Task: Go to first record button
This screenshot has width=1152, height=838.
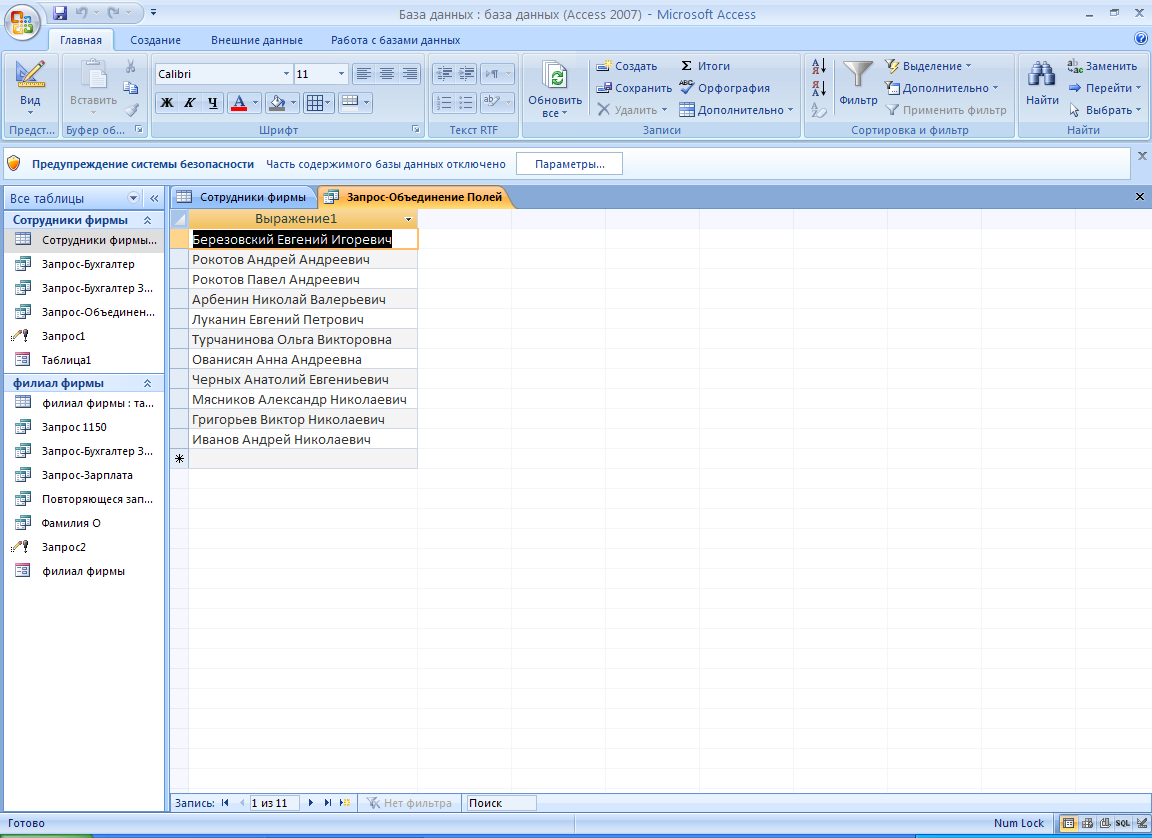Action: (x=225, y=803)
